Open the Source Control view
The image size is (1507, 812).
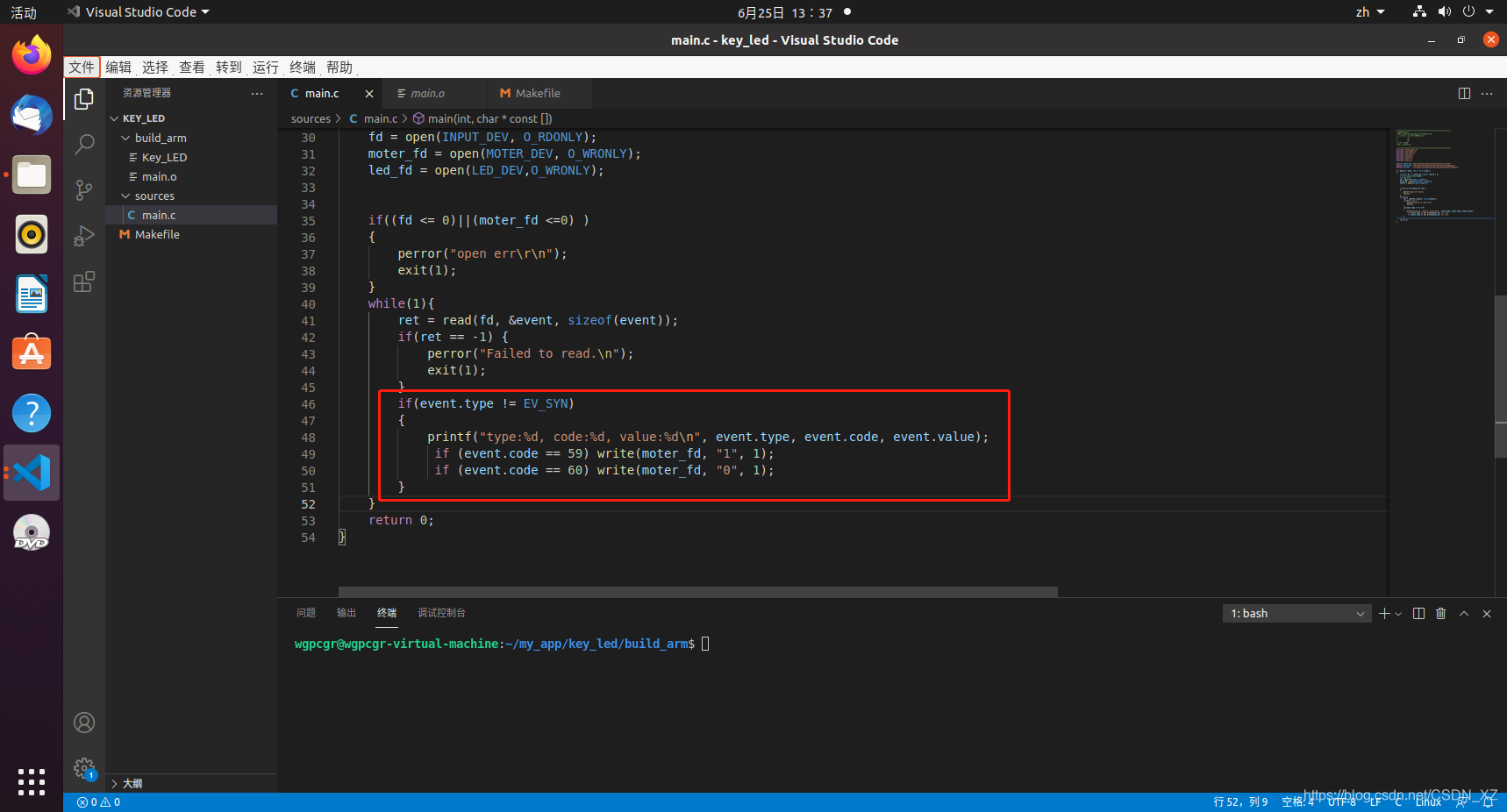pyautogui.click(x=84, y=190)
